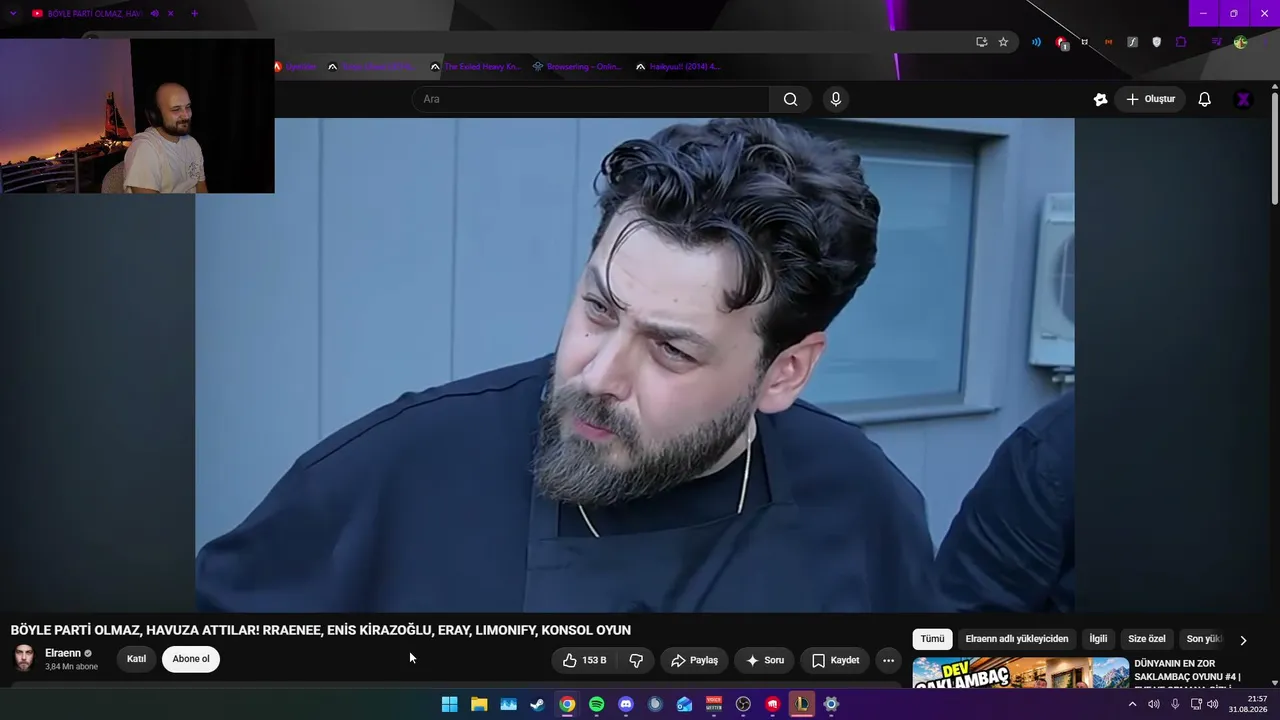Click the Soru ask button
Viewport: 1280px width, 720px height.
coord(765,660)
